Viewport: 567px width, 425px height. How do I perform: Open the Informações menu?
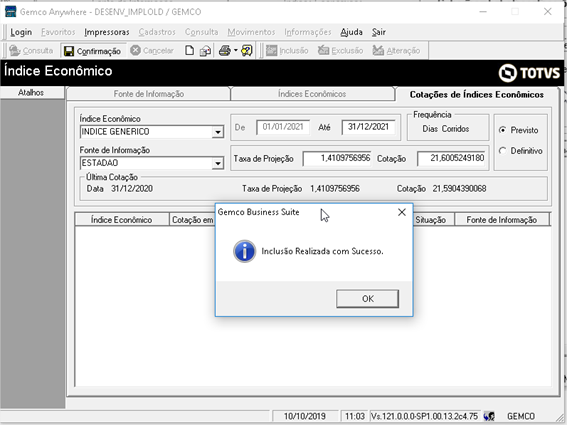(308, 32)
